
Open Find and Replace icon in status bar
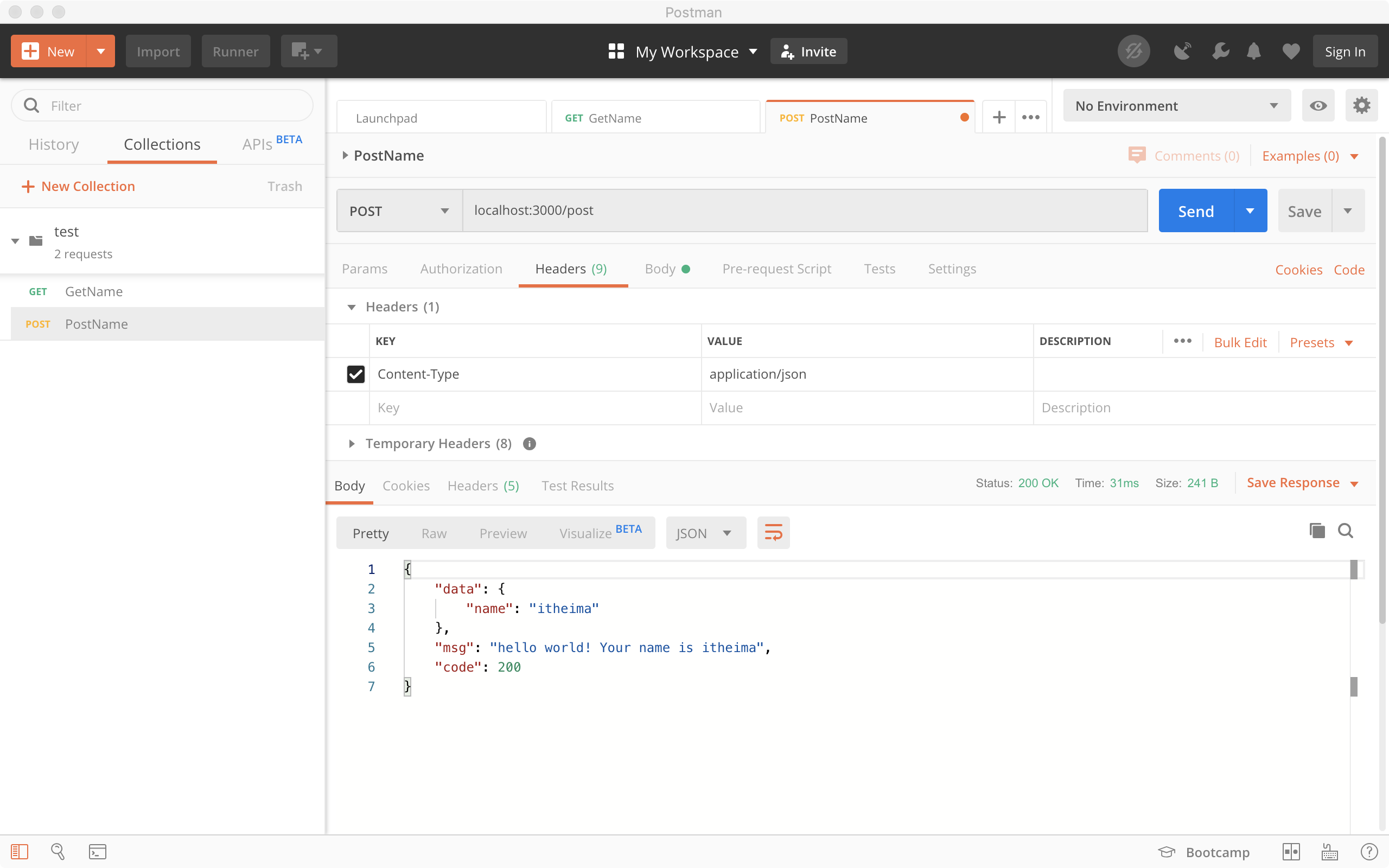[58, 851]
